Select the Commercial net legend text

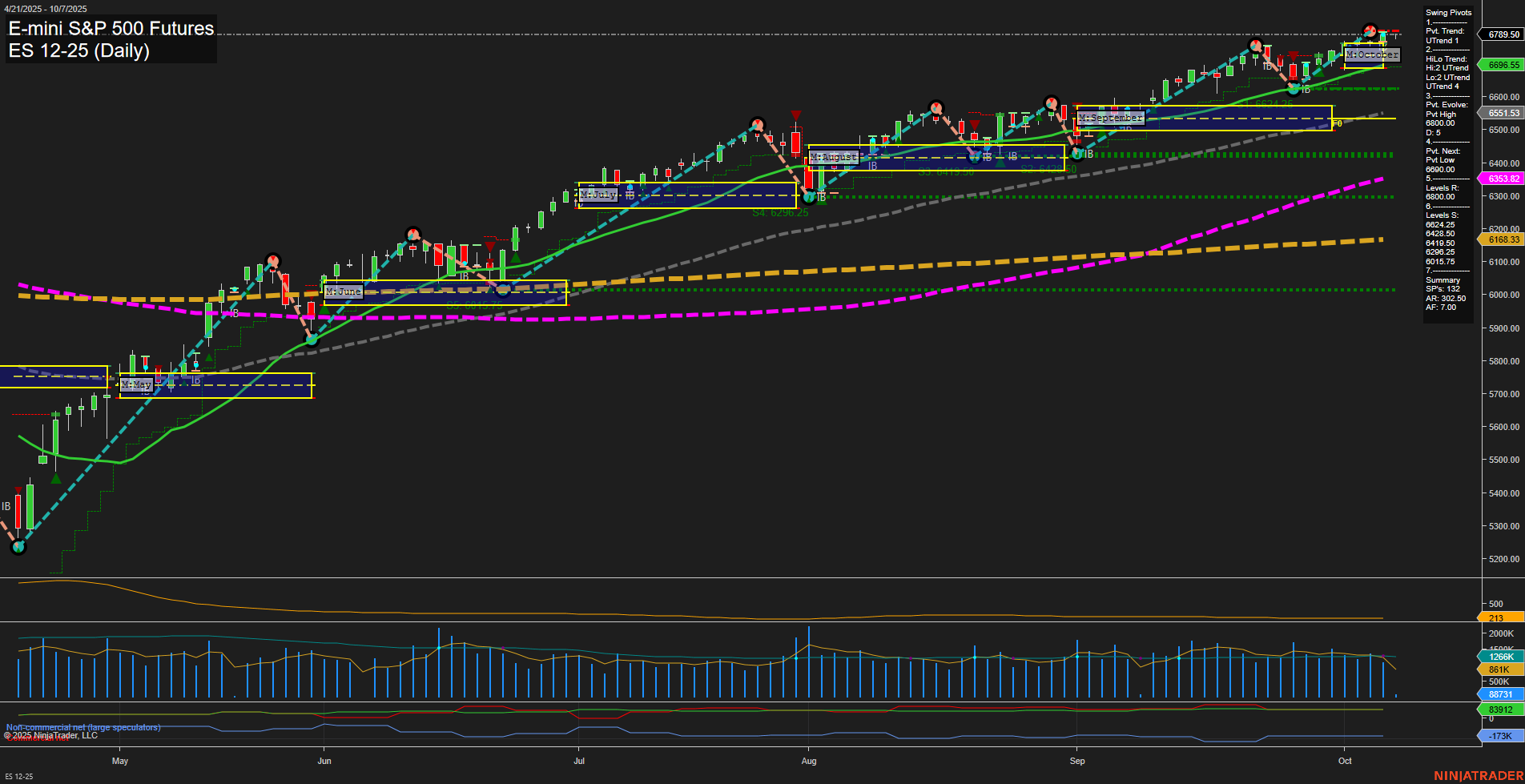point(38,739)
